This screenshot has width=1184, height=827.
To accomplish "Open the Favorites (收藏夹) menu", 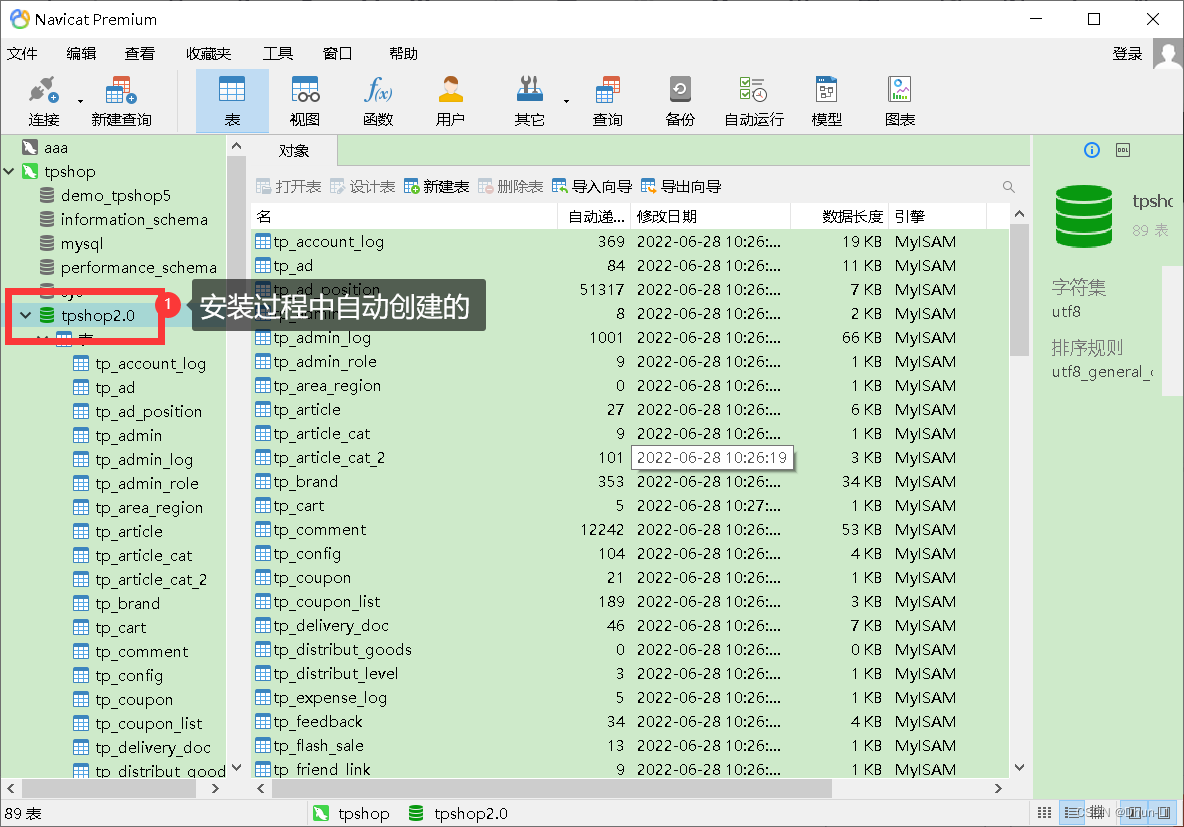I will 208,54.
